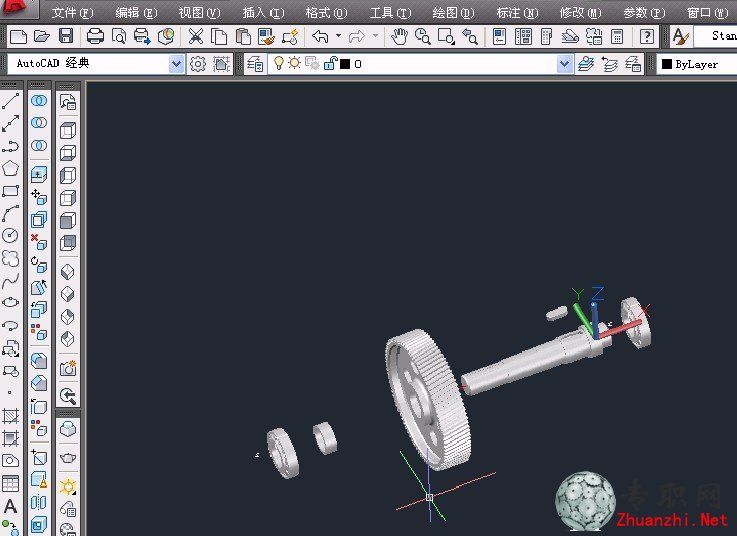Screen dimensions: 737x536
Task: Click the Undo arrow
Action: coord(321,36)
